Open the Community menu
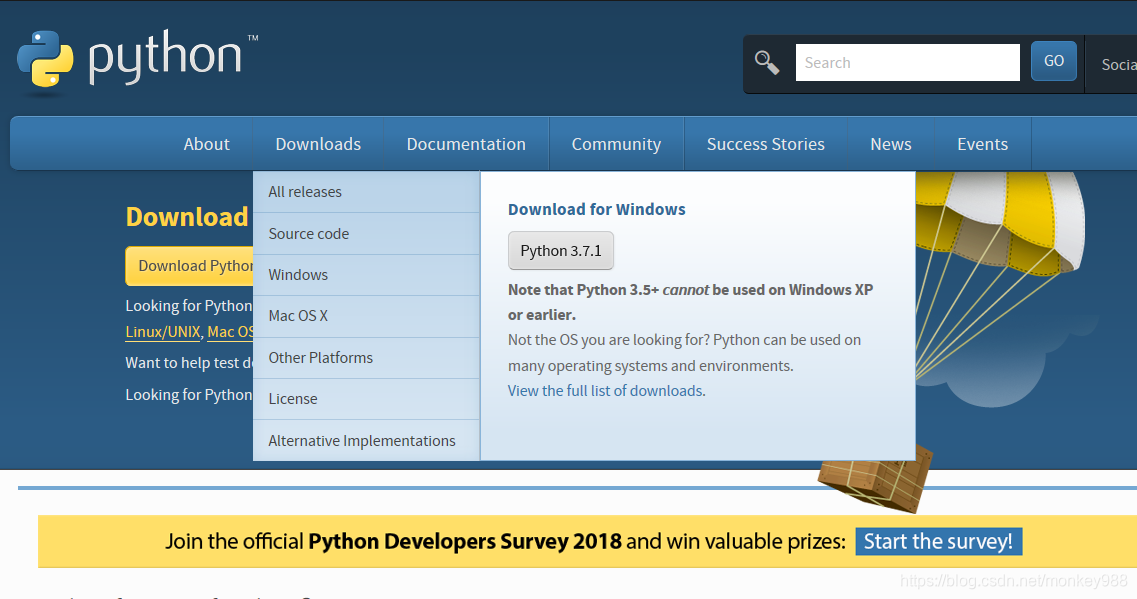The width and height of the screenshot is (1137, 599). [x=616, y=144]
